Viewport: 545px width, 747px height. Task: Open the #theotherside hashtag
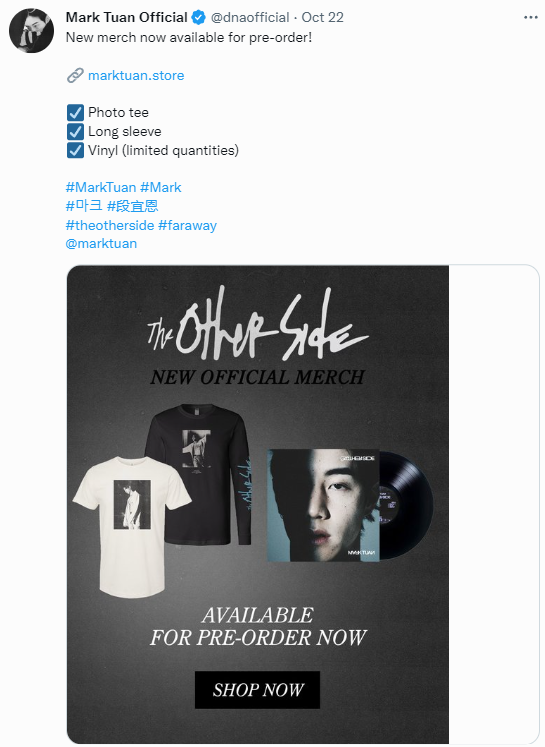click(x=110, y=225)
